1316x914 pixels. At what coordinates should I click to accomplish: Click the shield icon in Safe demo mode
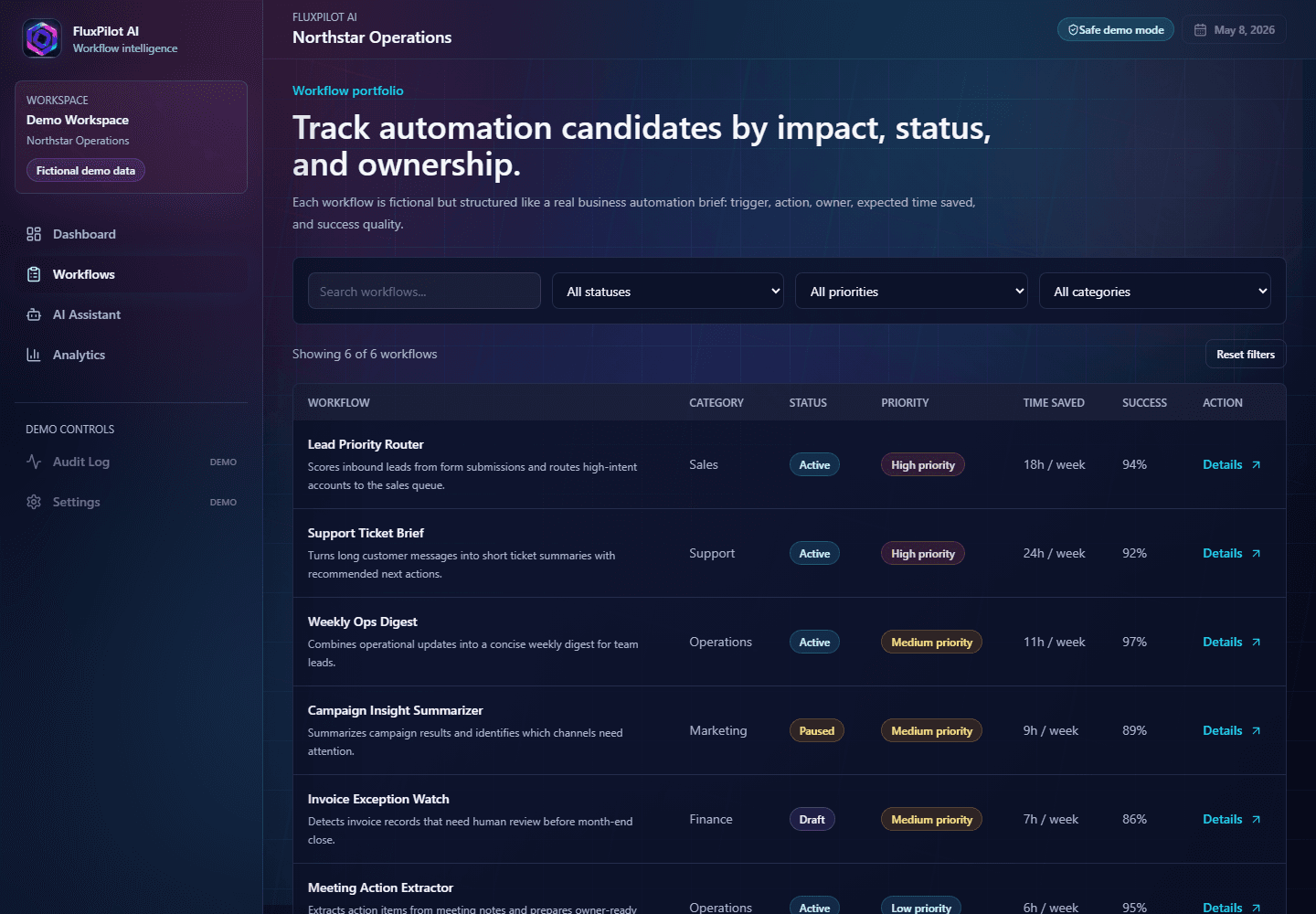click(1073, 30)
